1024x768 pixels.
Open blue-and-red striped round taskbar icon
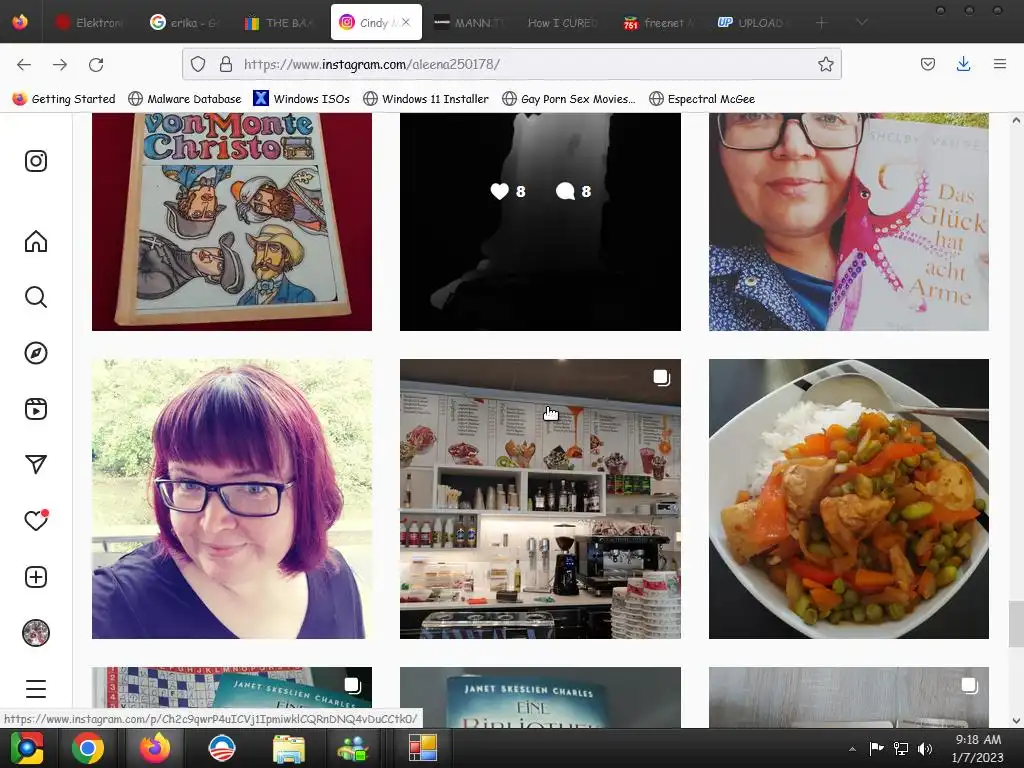click(221, 748)
